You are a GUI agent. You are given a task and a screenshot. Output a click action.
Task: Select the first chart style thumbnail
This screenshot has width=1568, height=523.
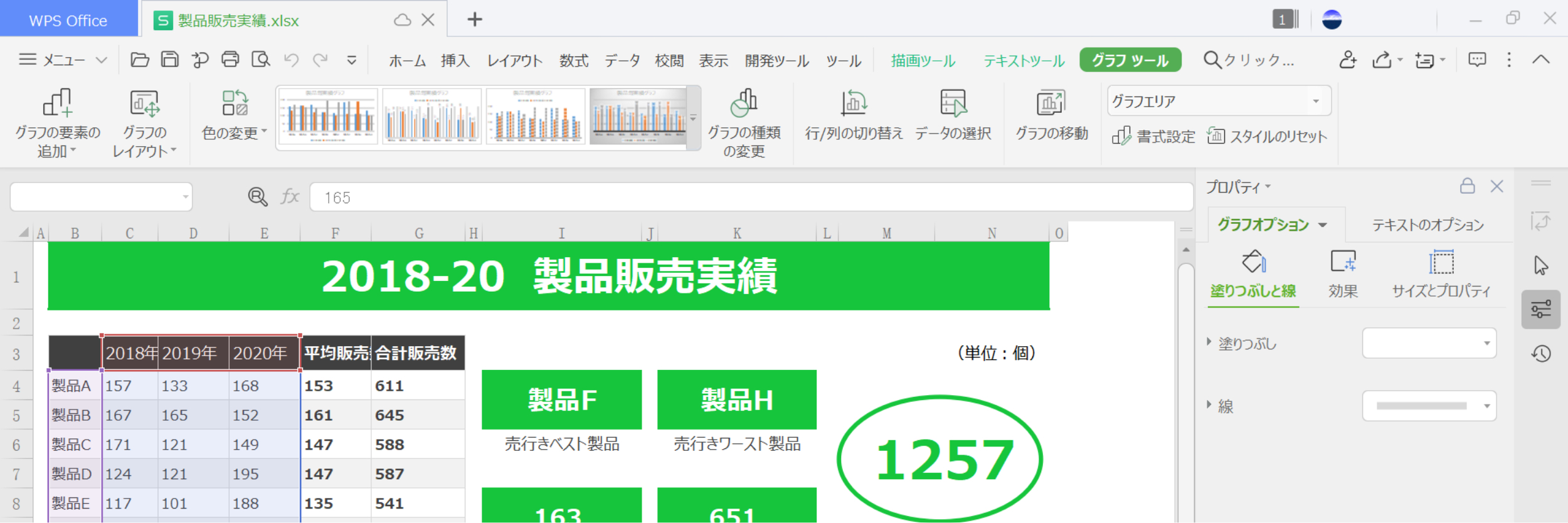pyautogui.click(x=328, y=117)
